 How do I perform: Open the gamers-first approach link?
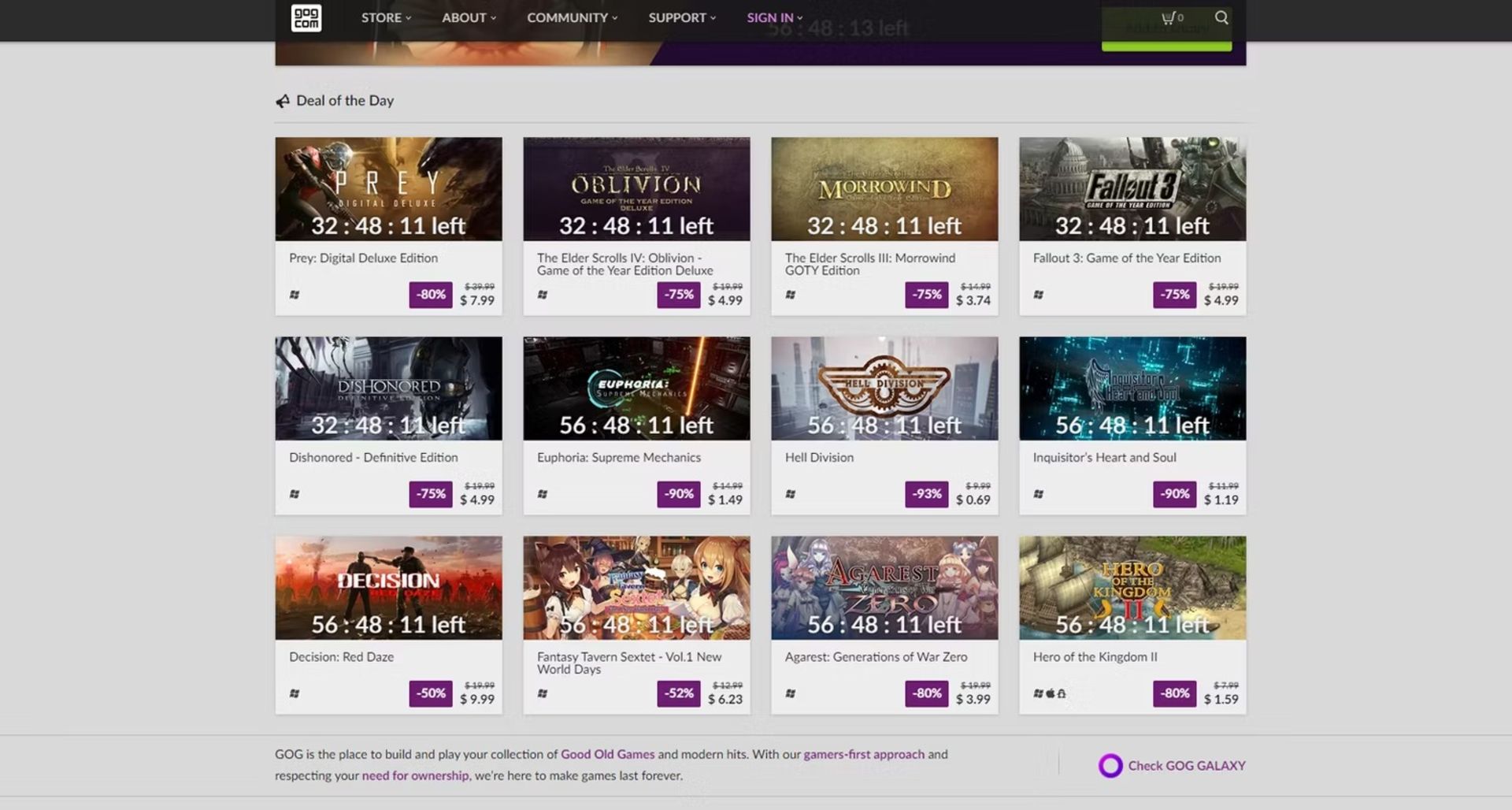[x=864, y=754]
